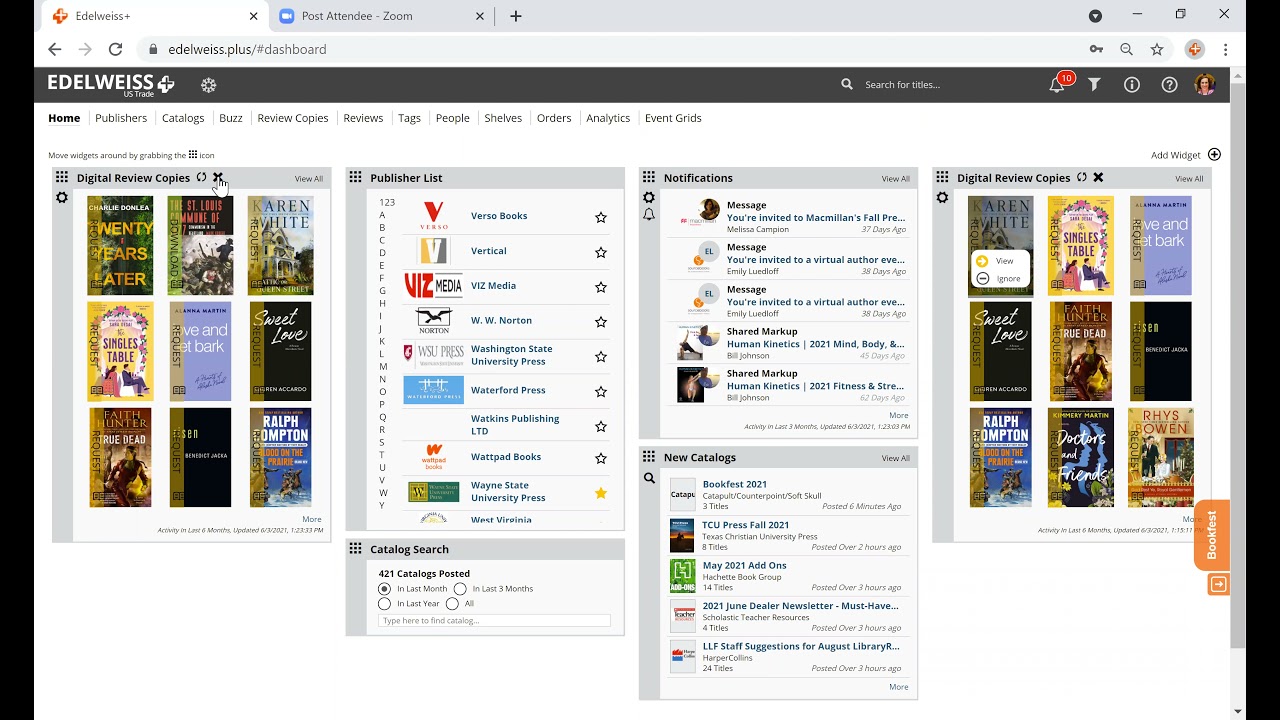The height and width of the screenshot is (720, 1280).
Task: Open settings gear of left Digital Review Copies
Action: pyautogui.click(x=62, y=198)
